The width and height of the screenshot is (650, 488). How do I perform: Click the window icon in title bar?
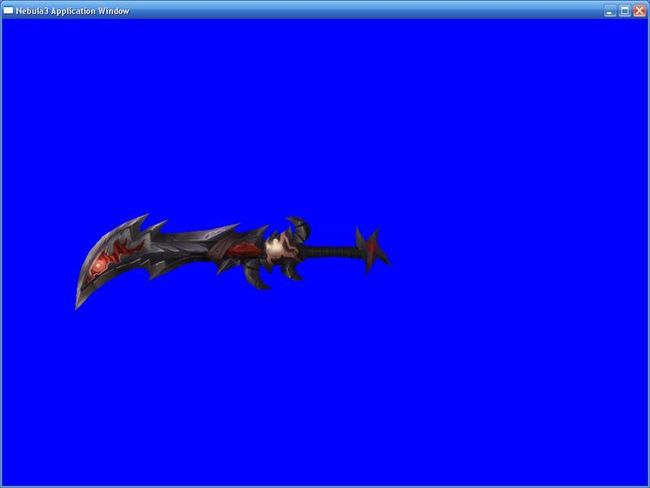point(8,11)
